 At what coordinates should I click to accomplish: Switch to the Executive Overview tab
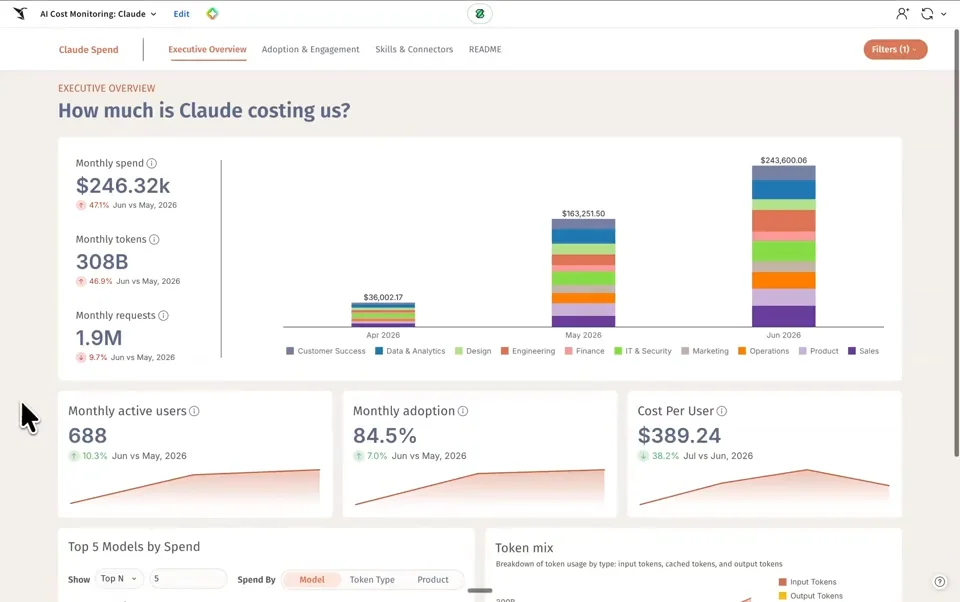coord(208,49)
